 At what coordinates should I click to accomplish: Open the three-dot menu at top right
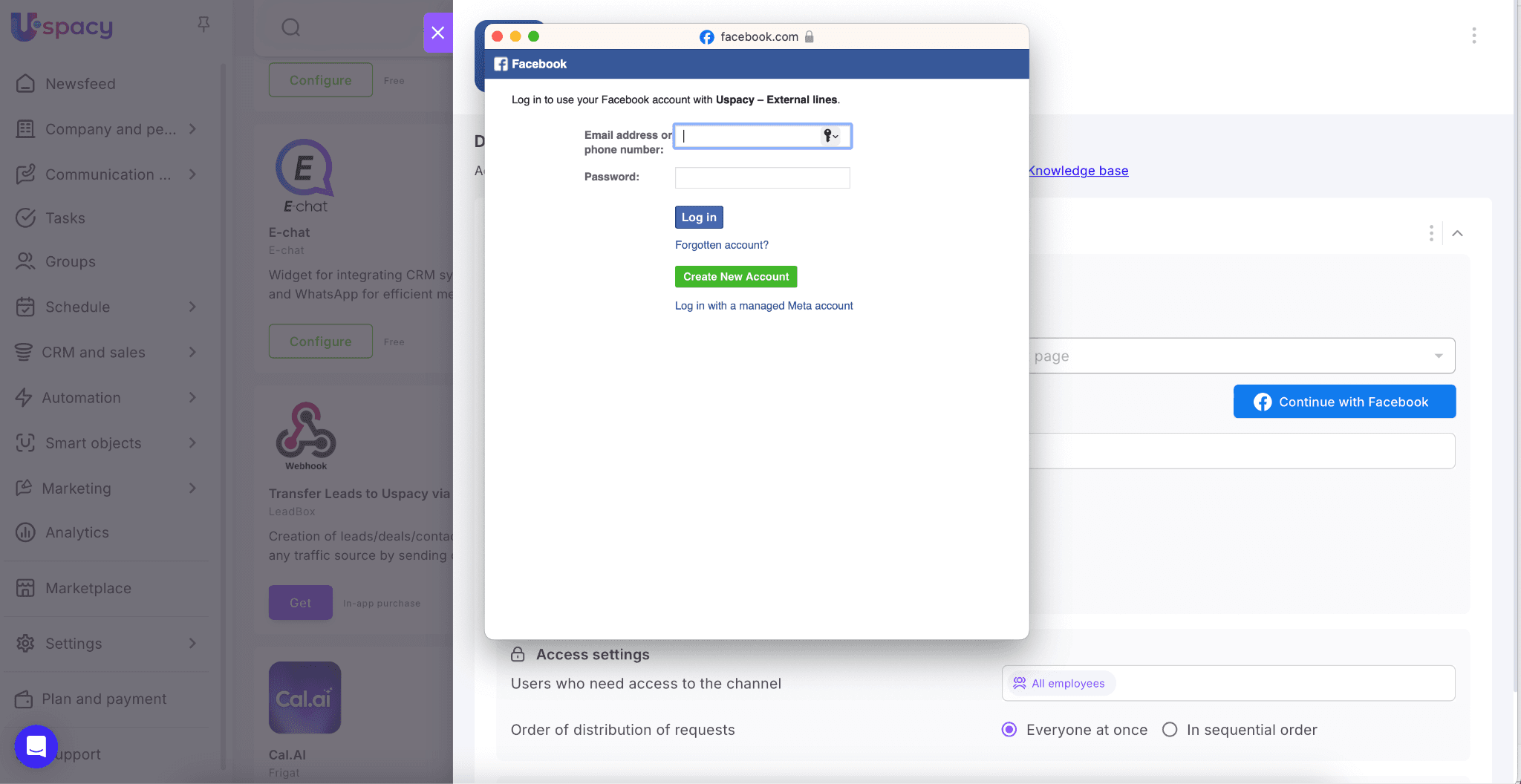(x=1473, y=36)
